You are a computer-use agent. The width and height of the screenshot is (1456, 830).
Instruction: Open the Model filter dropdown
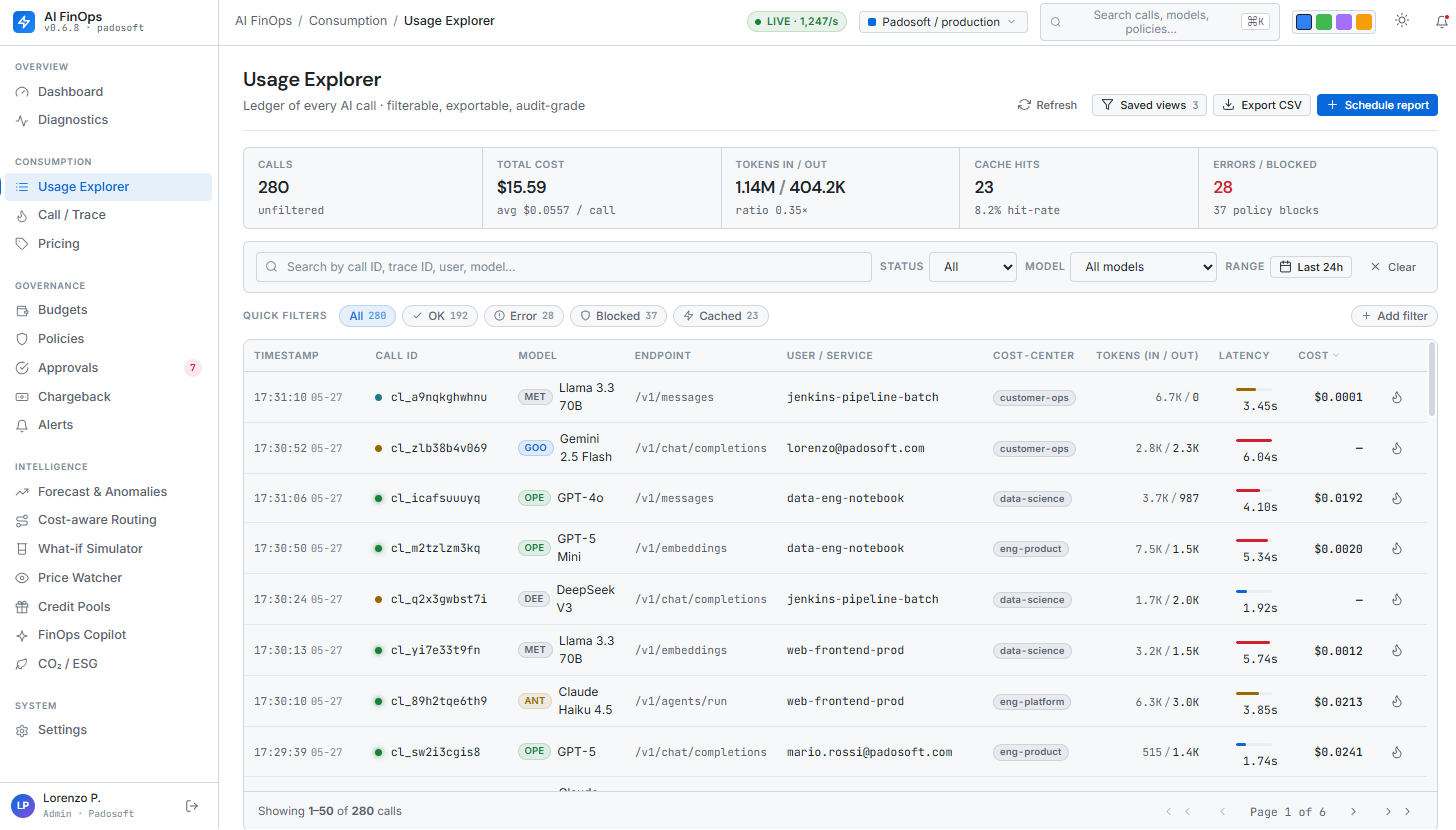click(x=1143, y=267)
